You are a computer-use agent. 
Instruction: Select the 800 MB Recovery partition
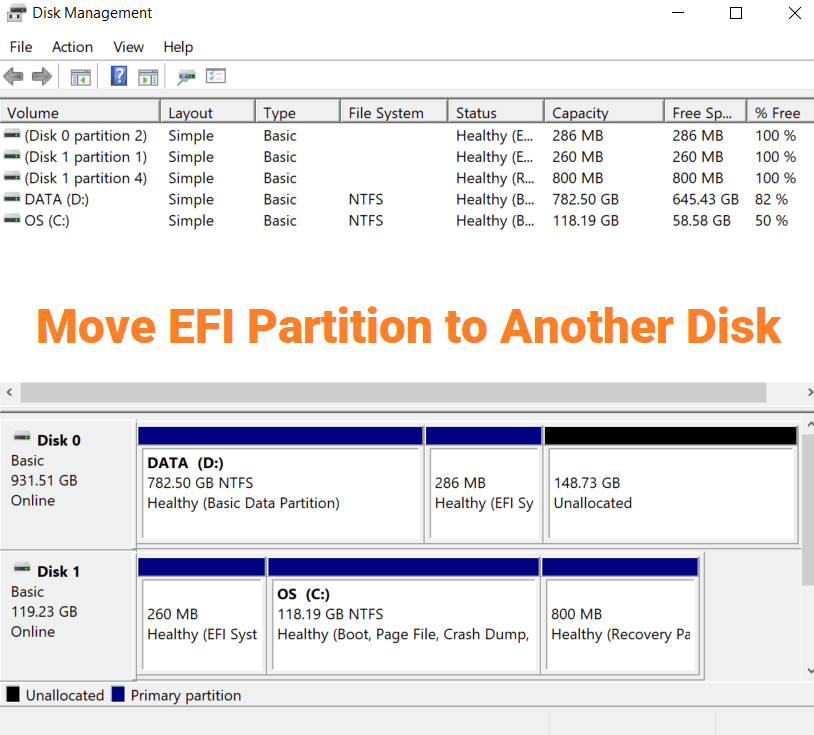tap(620, 615)
